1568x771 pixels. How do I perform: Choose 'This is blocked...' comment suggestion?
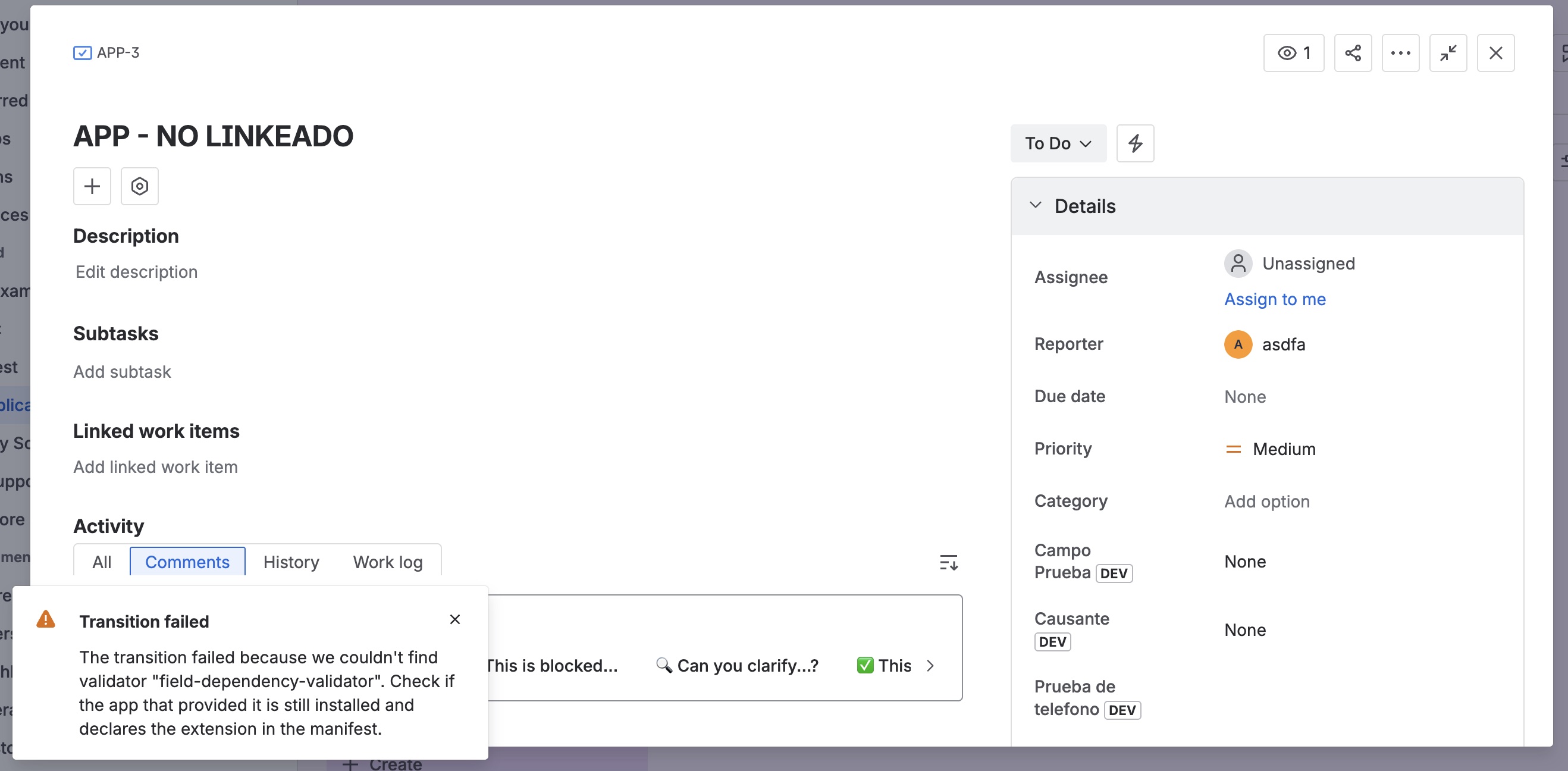(551, 666)
